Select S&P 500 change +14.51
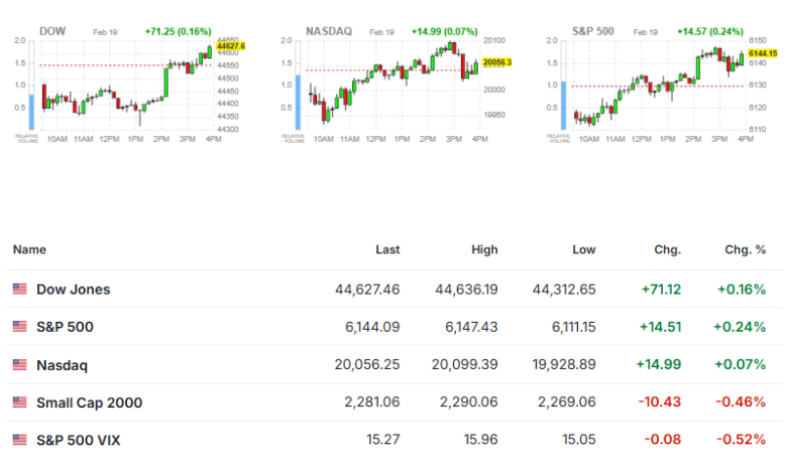The height and width of the screenshot is (465, 806). (660, 327)
